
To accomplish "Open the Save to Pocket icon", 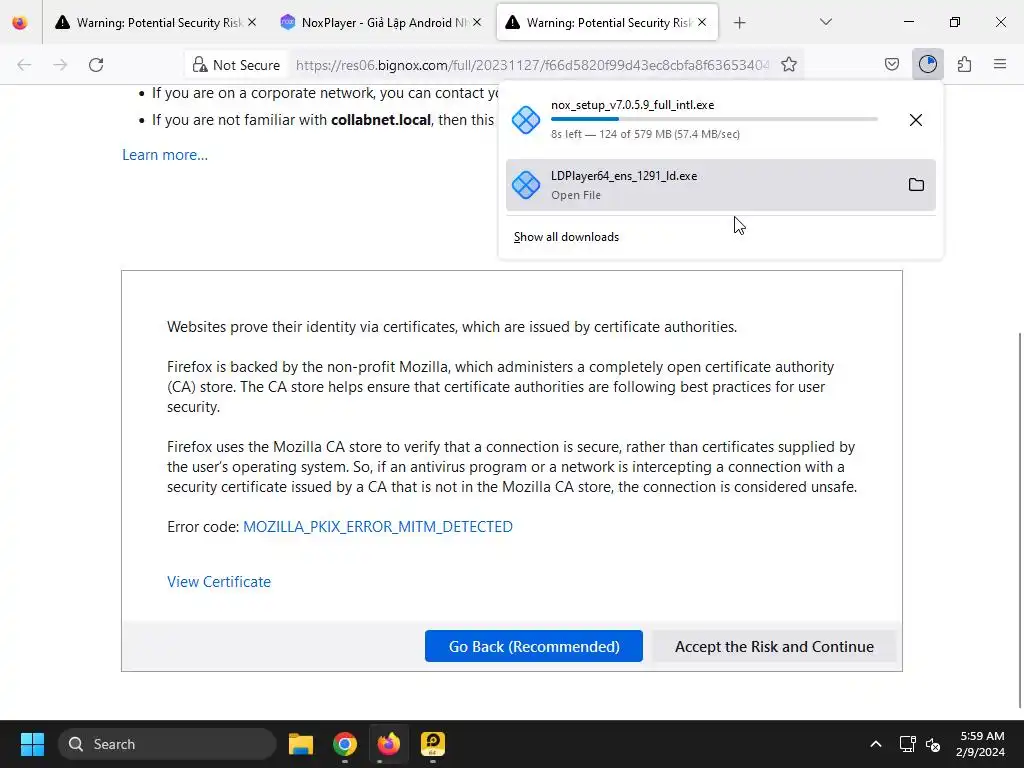I will (x=891, y=64).
